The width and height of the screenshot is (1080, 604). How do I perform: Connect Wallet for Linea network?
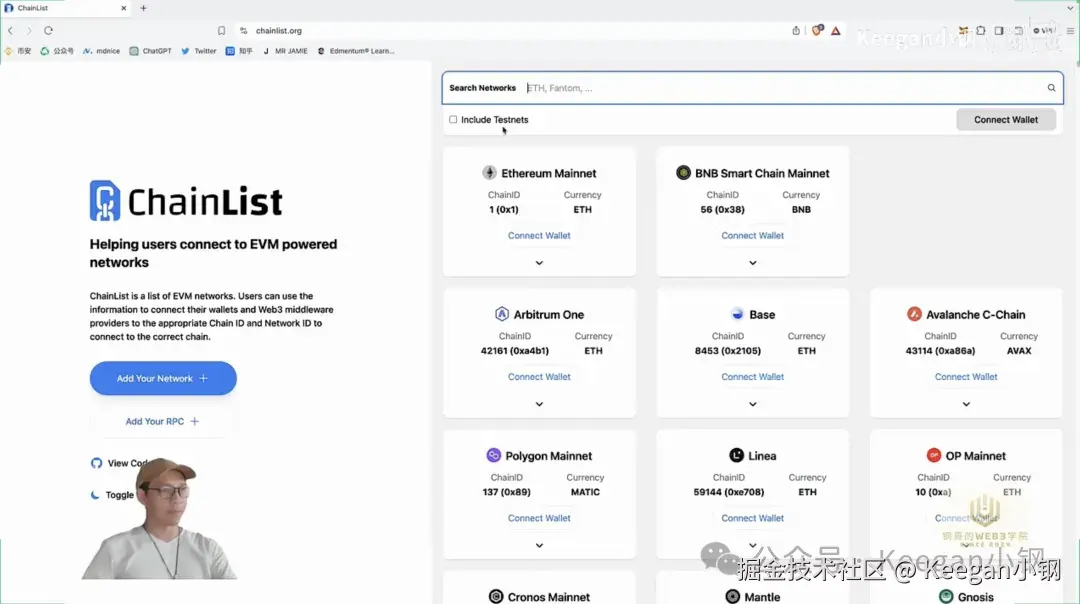point(753,518)
